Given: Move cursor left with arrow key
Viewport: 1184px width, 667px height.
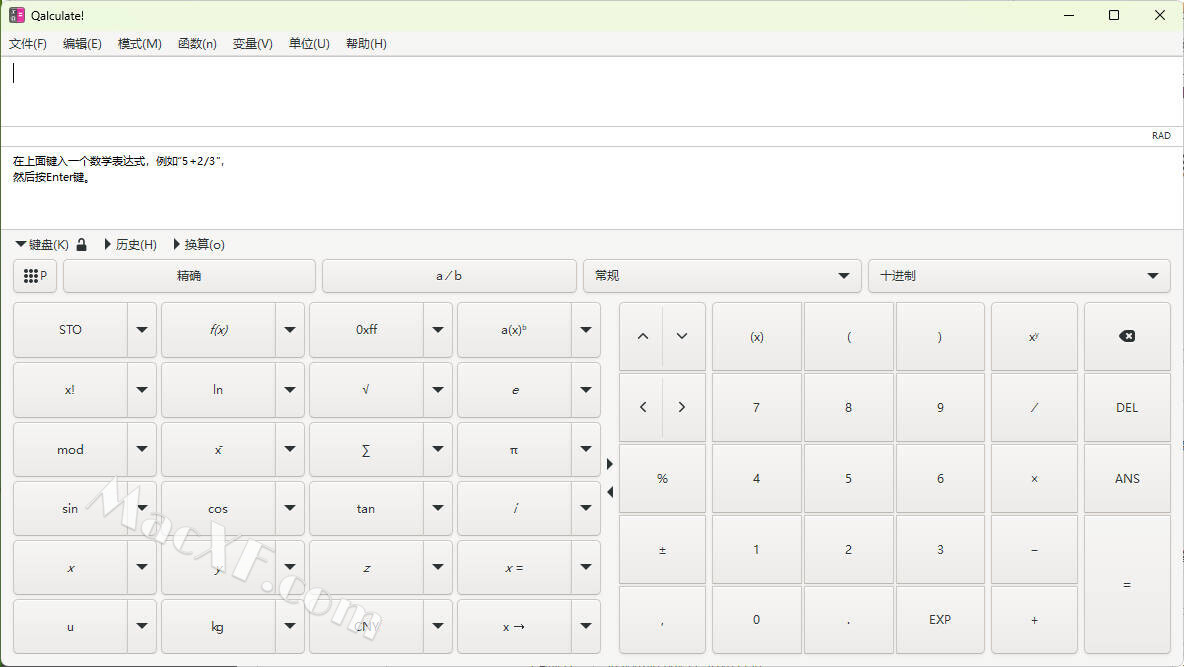Looking at the screenshot, I should click(x=643, y=407).
